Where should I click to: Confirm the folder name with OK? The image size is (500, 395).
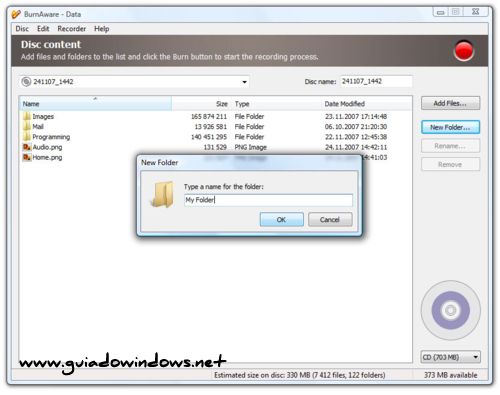coord(282,220)
